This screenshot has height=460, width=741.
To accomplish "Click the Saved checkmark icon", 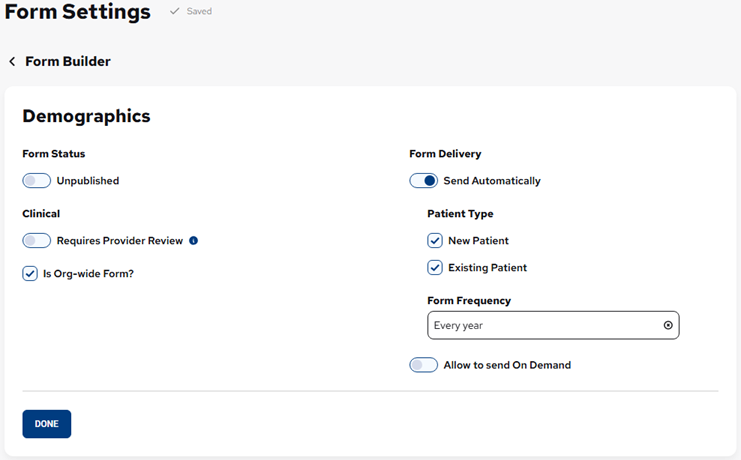I will pyautogui.click(x=175, y=12).
